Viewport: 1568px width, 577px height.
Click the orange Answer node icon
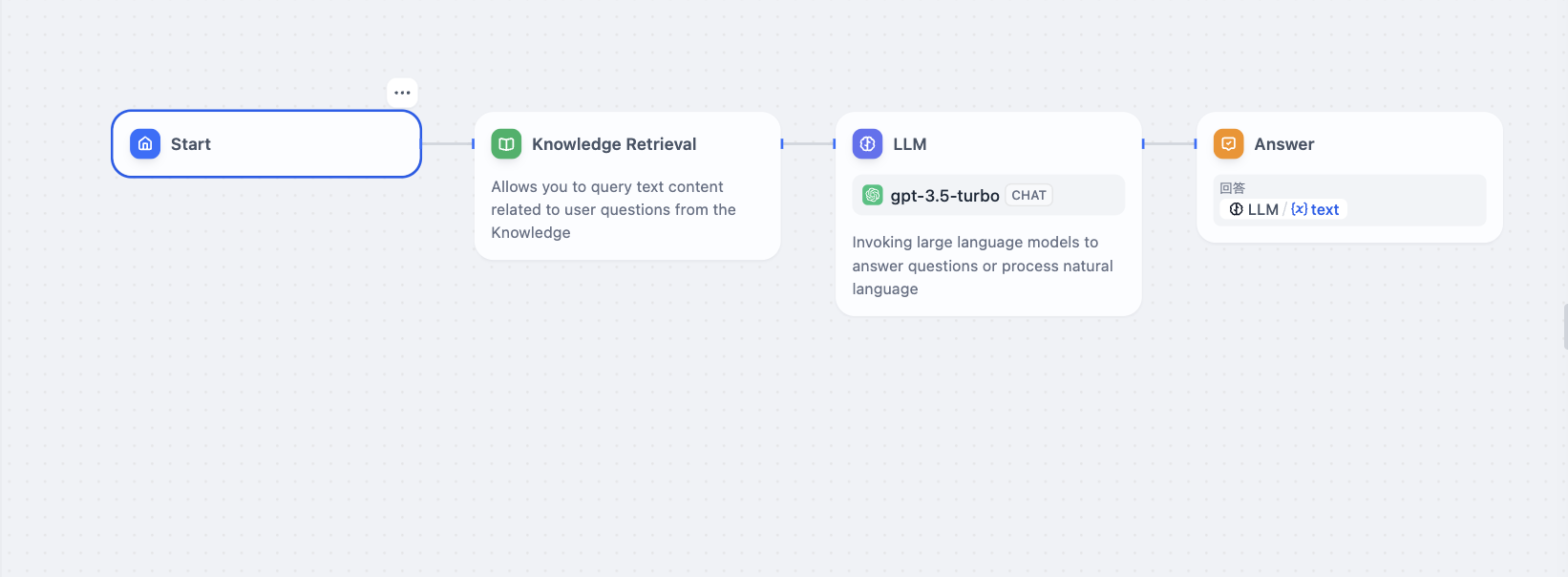(x=1228, y=144)
